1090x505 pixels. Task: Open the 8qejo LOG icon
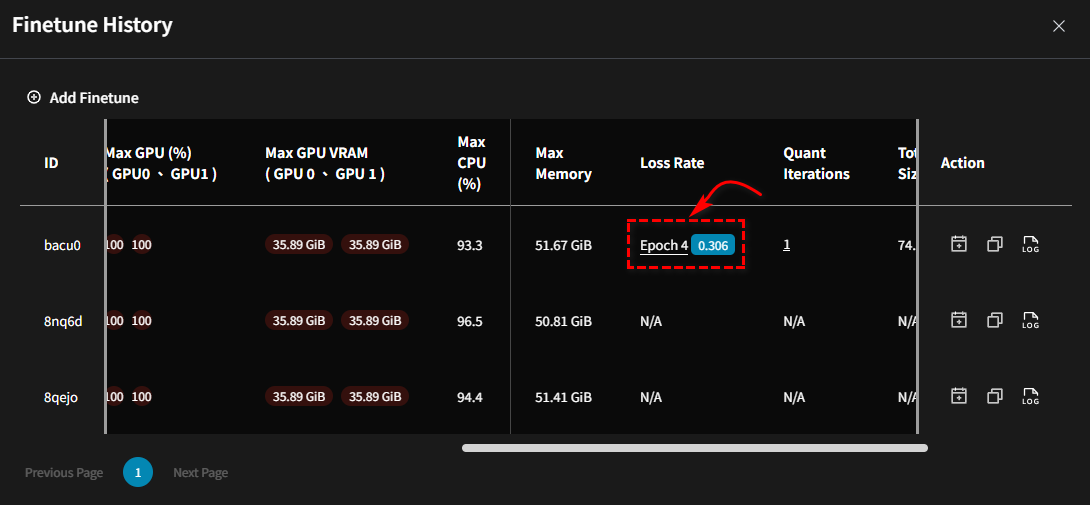point(1031,396)
